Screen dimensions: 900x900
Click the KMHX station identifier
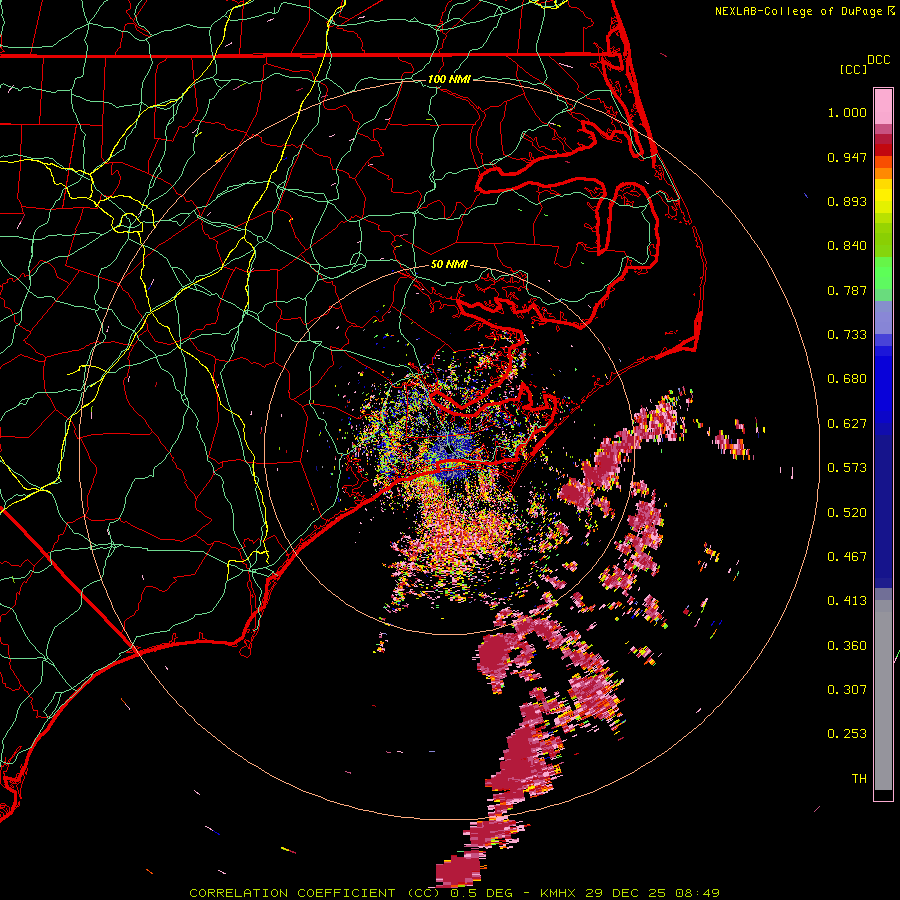[x=560, y=893]
